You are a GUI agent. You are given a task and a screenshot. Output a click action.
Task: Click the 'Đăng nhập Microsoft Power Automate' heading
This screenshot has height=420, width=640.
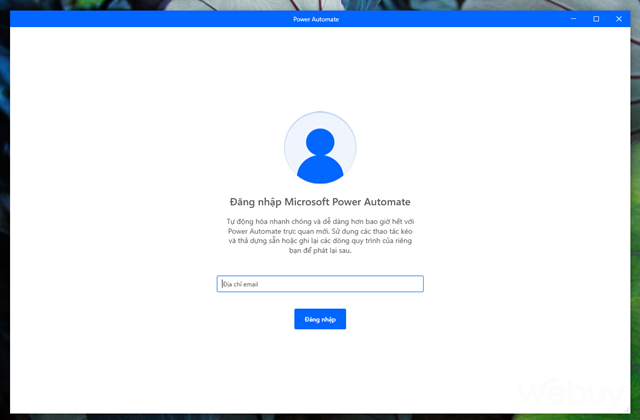point(320,202)
